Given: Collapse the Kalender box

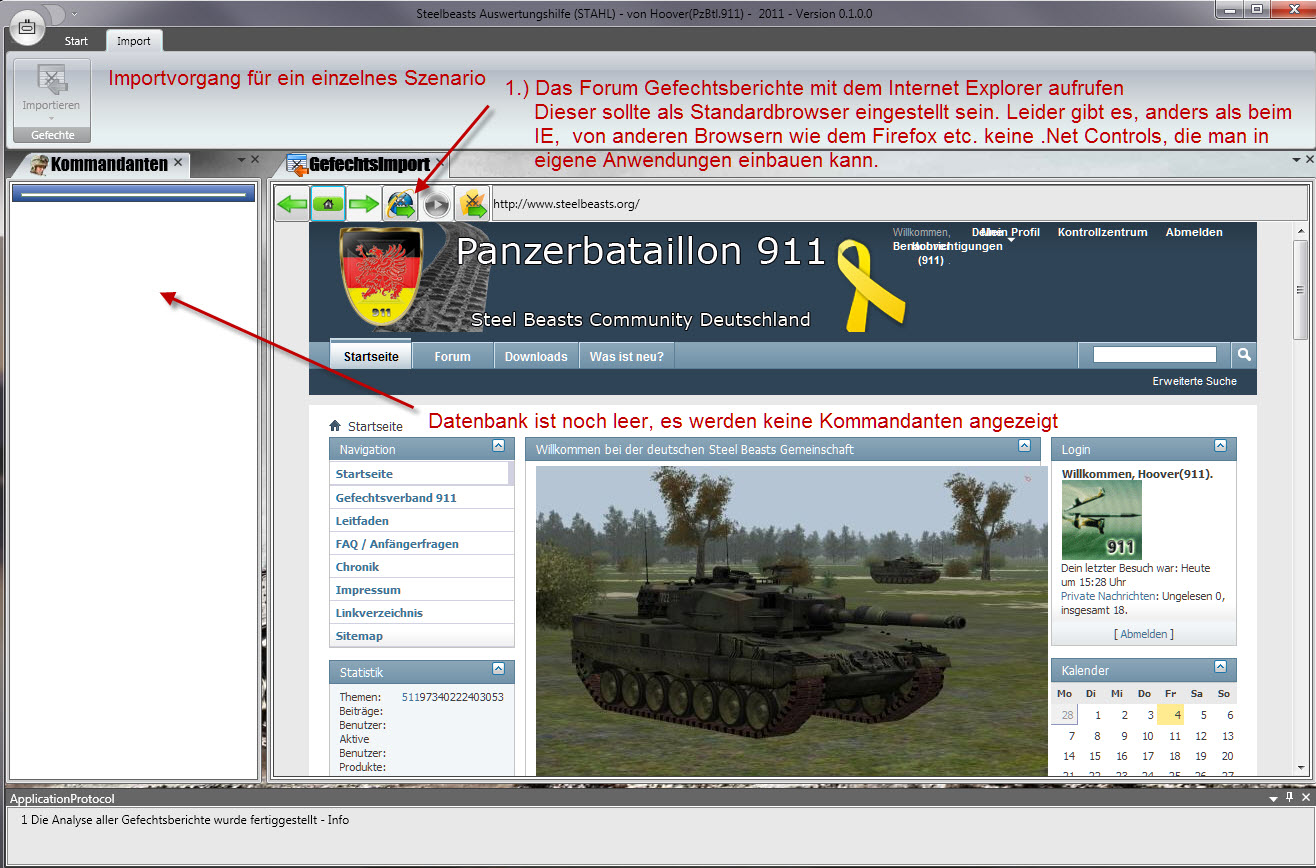Looking at the screenshot, I should point(1220,667).
